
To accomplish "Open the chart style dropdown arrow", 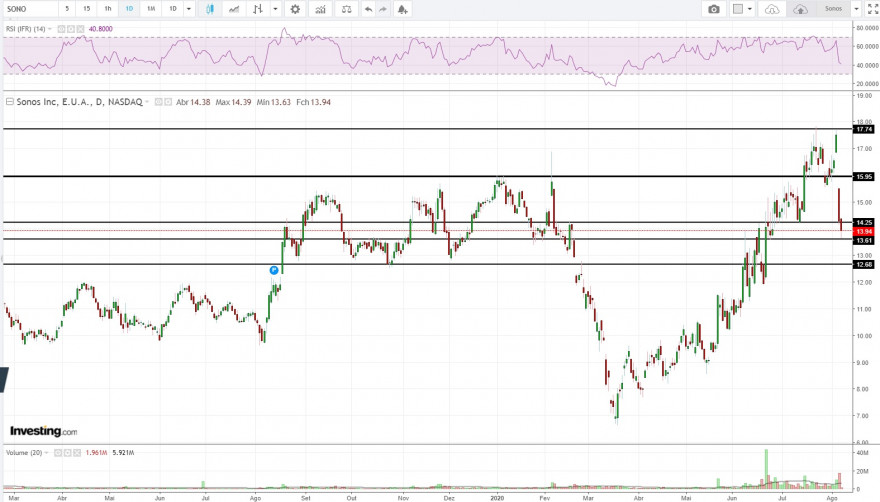I will [275, 9].
